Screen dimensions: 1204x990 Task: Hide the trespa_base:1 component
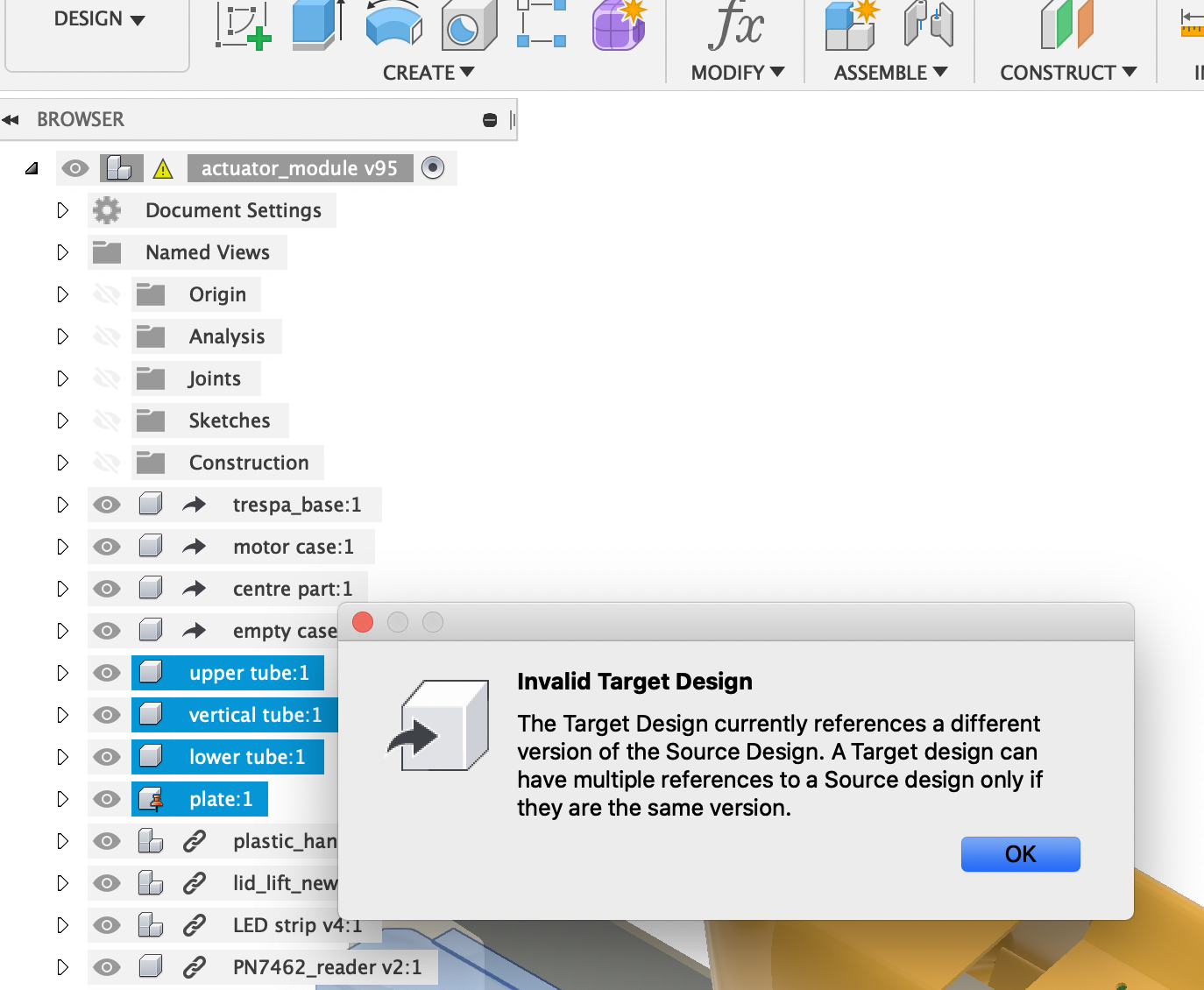[x=107, y=505]
